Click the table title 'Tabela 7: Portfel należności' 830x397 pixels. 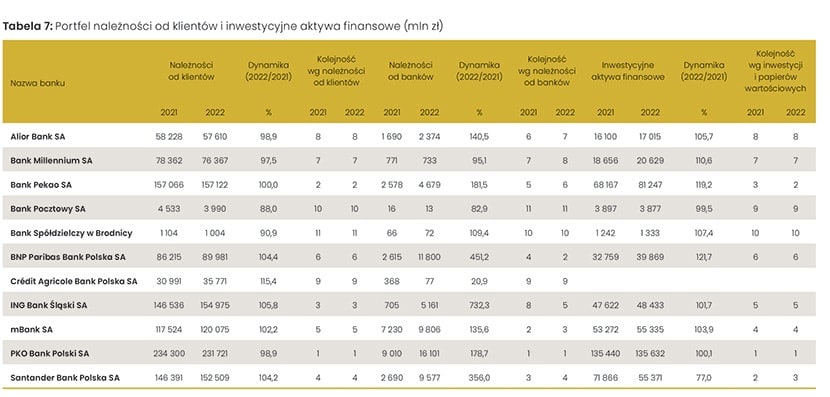point(223,27)
